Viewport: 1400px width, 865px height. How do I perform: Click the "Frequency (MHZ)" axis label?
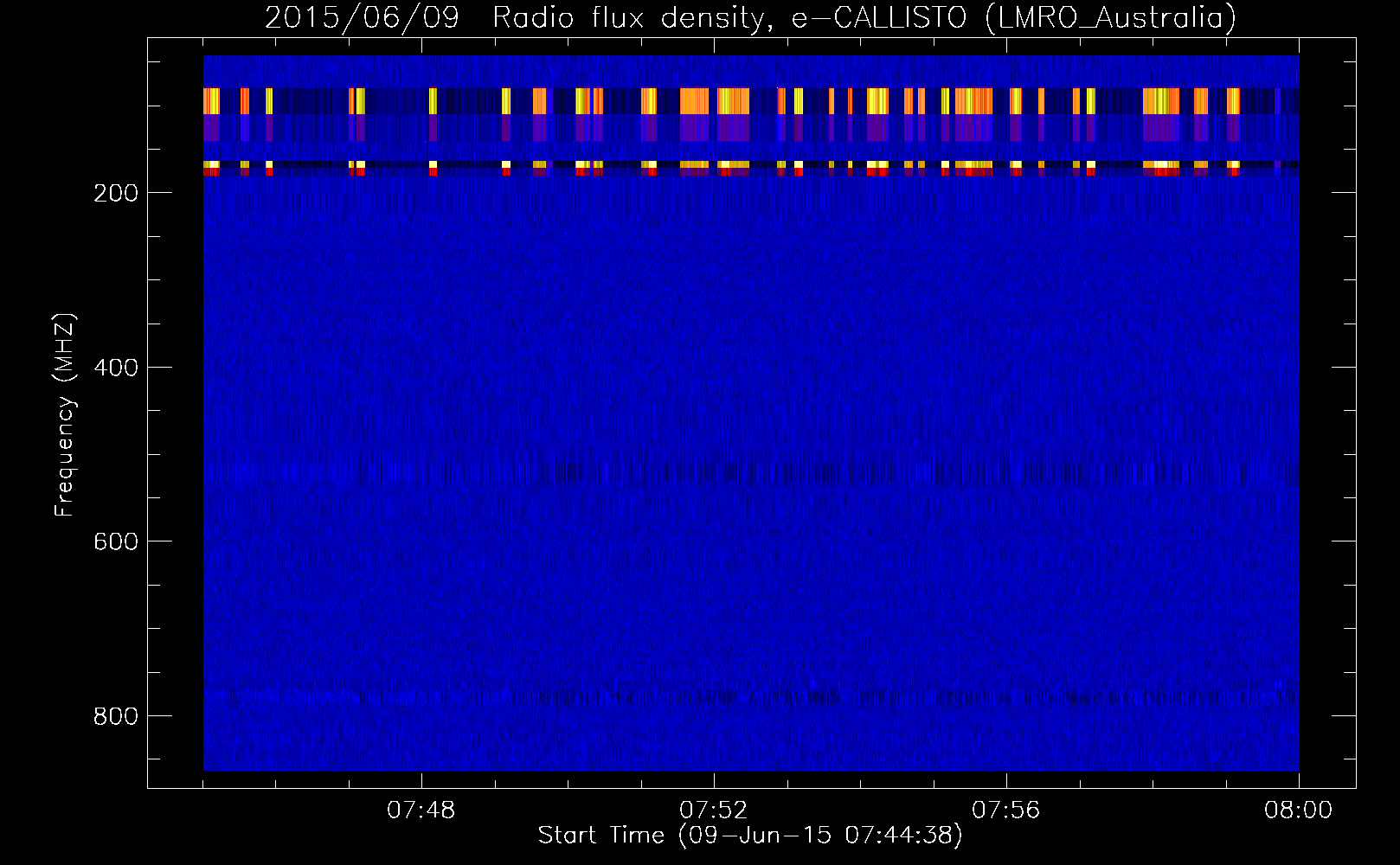pos(65,414)
